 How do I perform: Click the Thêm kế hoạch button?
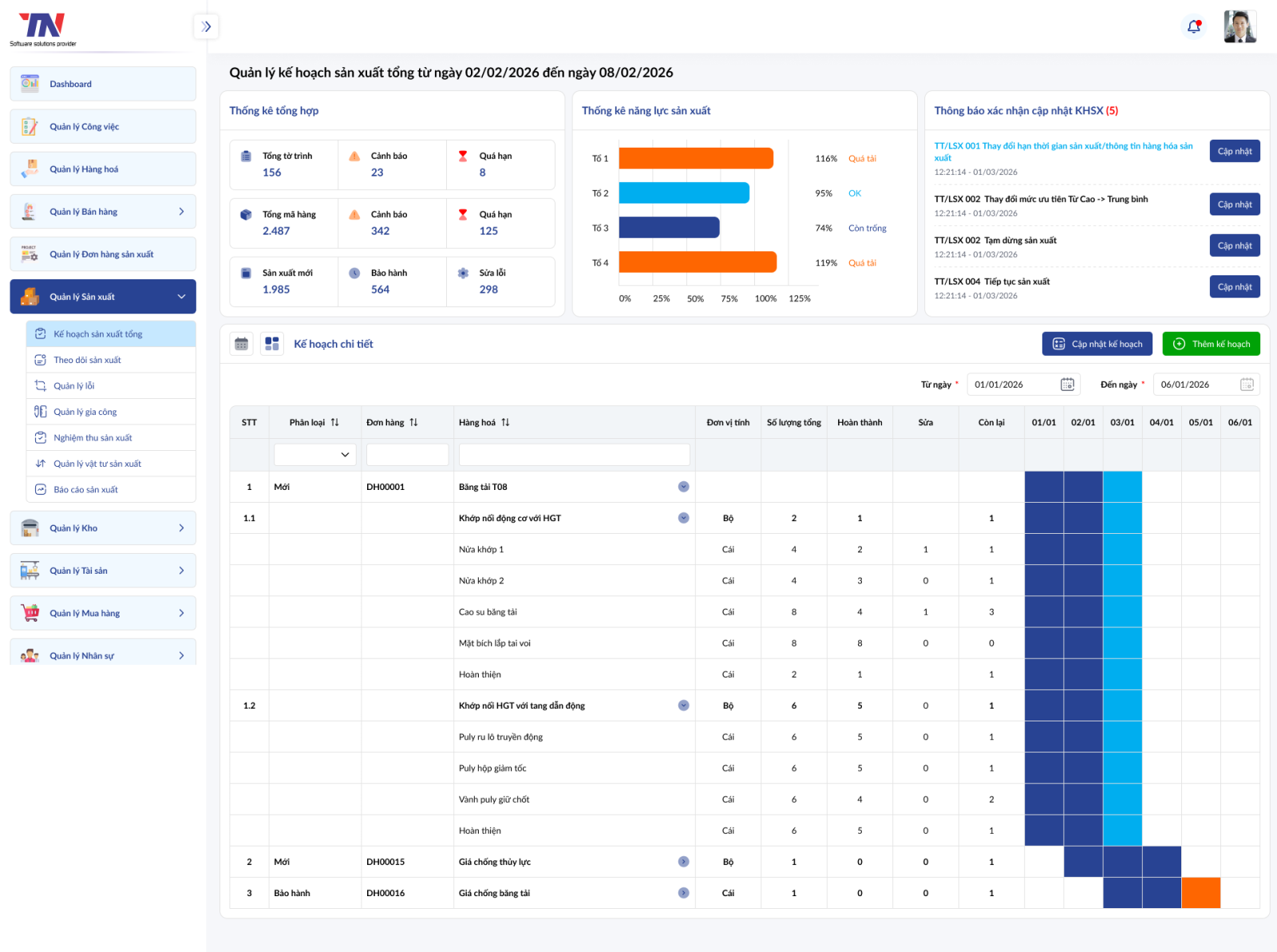(1211, 344)
